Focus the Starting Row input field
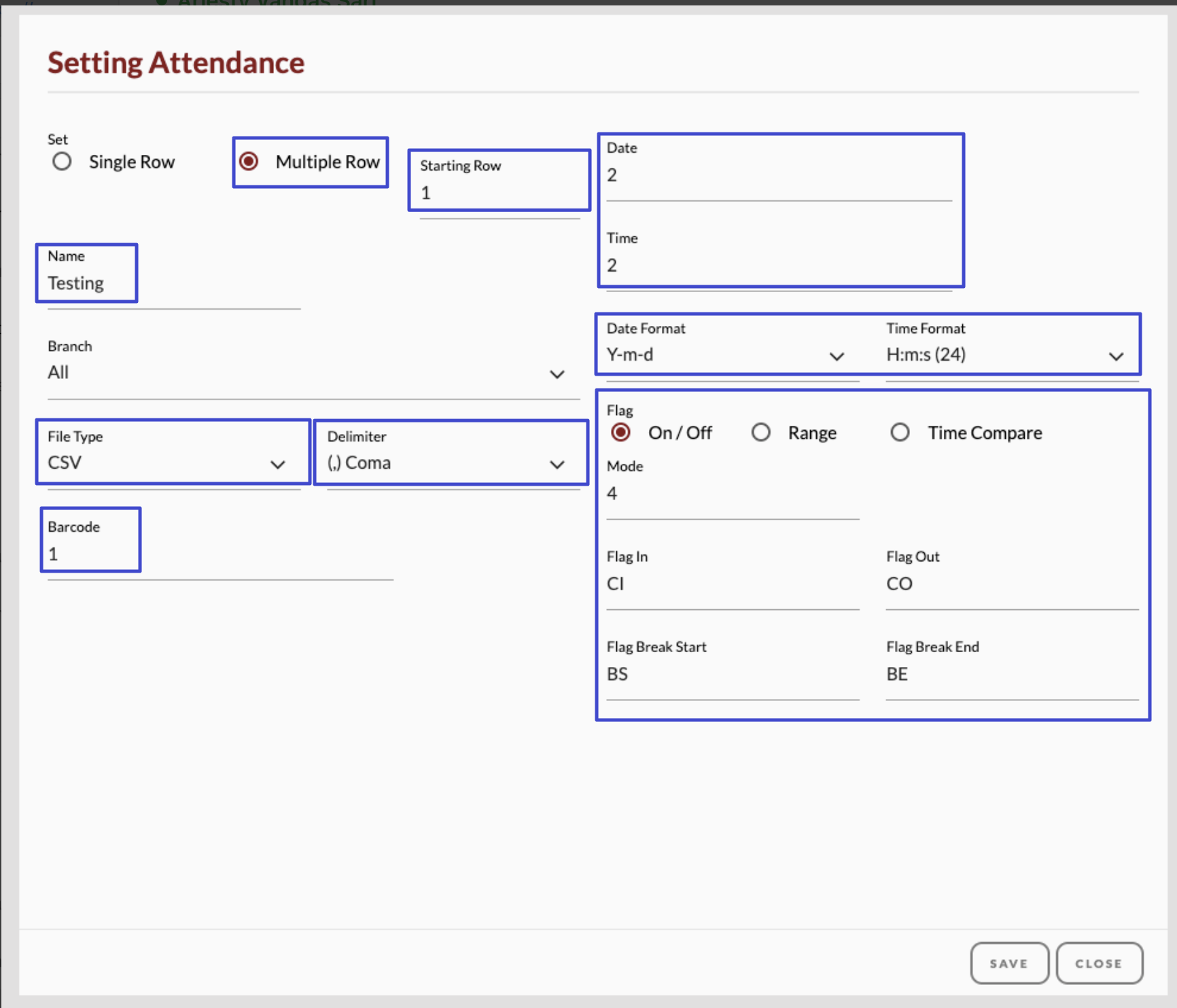This screenshot has width=1177, height=1008. [499, 194]
